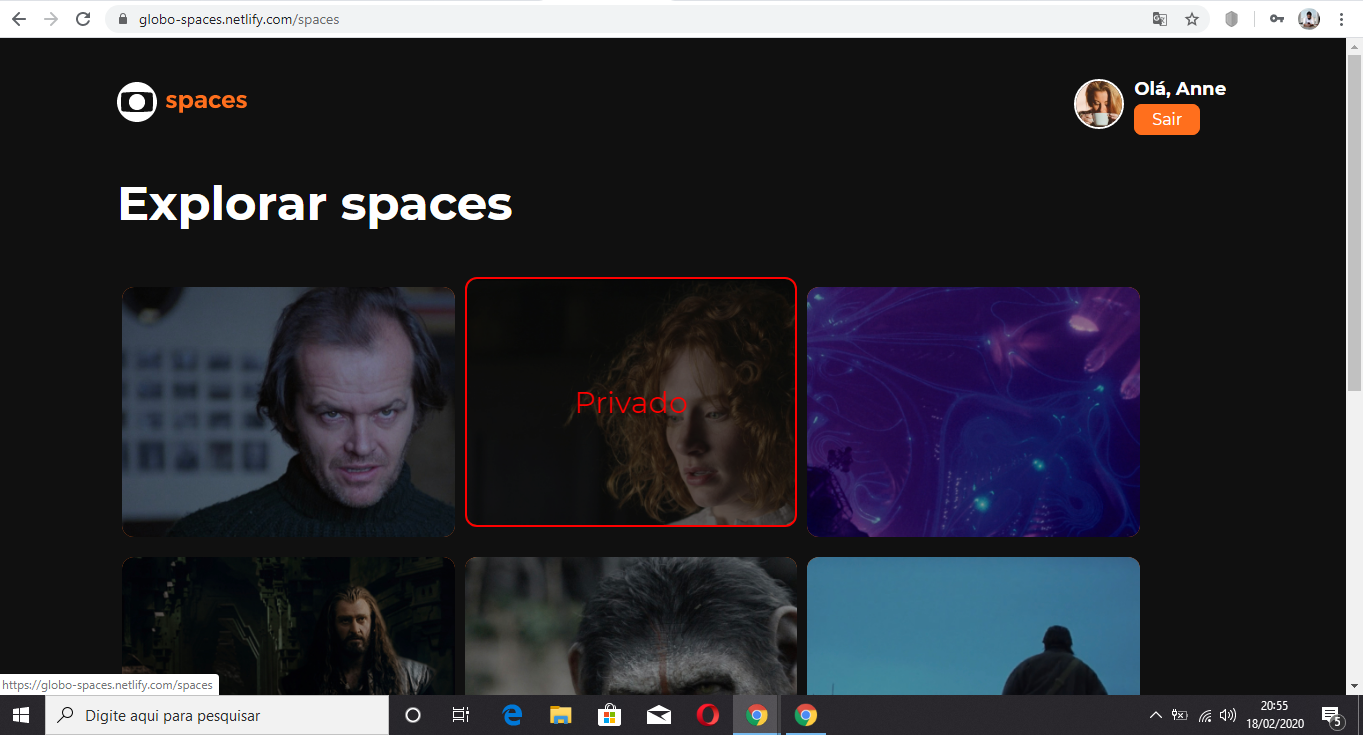Screen dimensions: 1363x735
Task: Click the page vertical scrollbar thumb
Action: point(1354,222)
